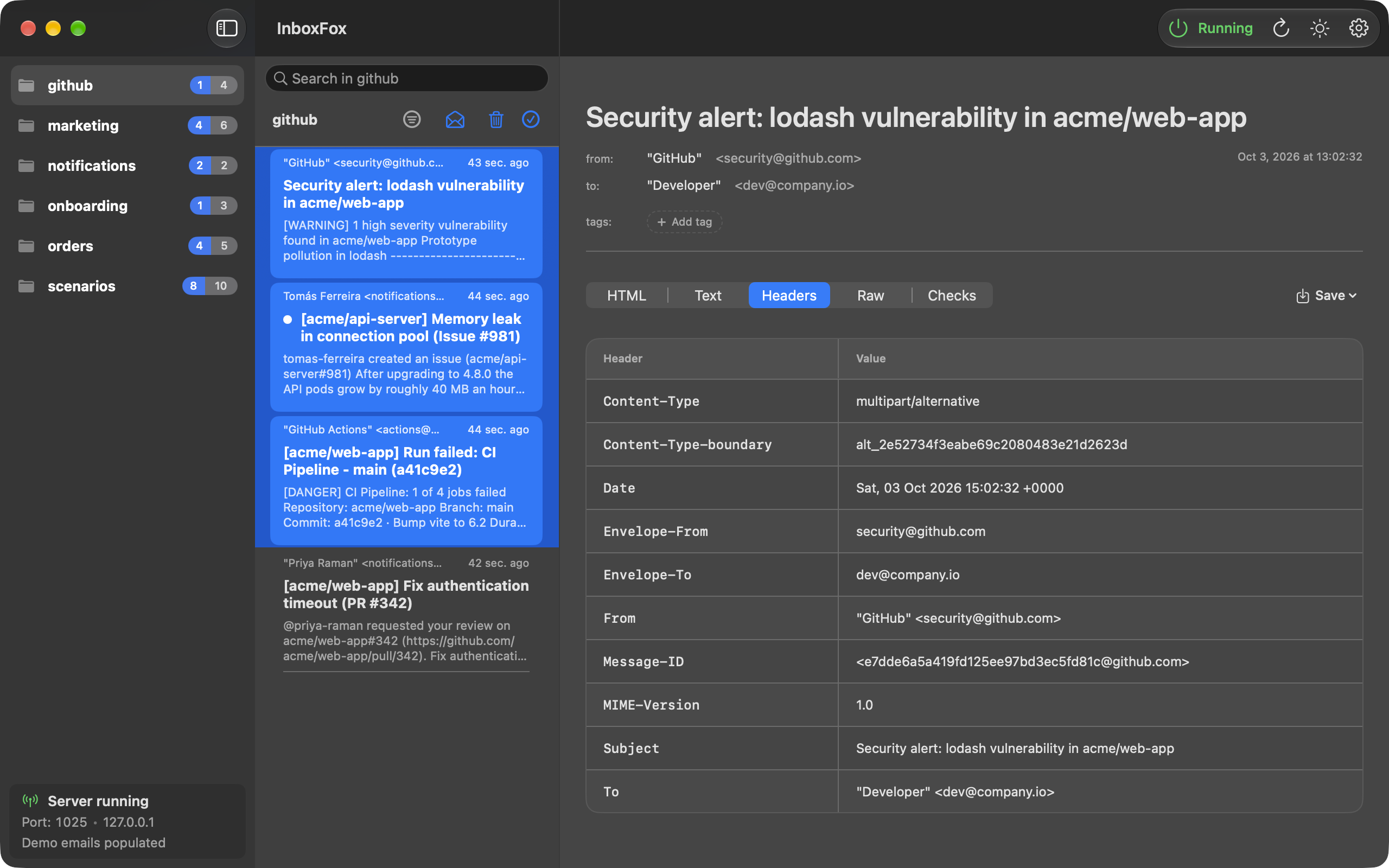The height and width of the screenshot is (868, 1389).
Task: Toggle light mode sun icon
Action: tap(1320, 28)
